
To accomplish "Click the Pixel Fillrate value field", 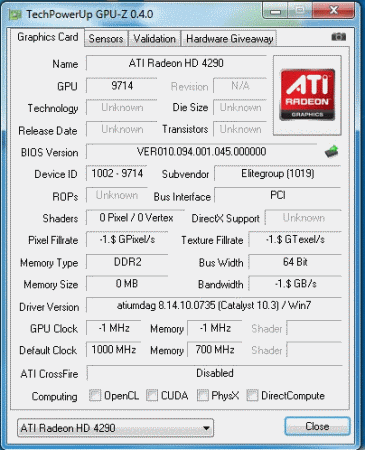I will tap(127, 240).
